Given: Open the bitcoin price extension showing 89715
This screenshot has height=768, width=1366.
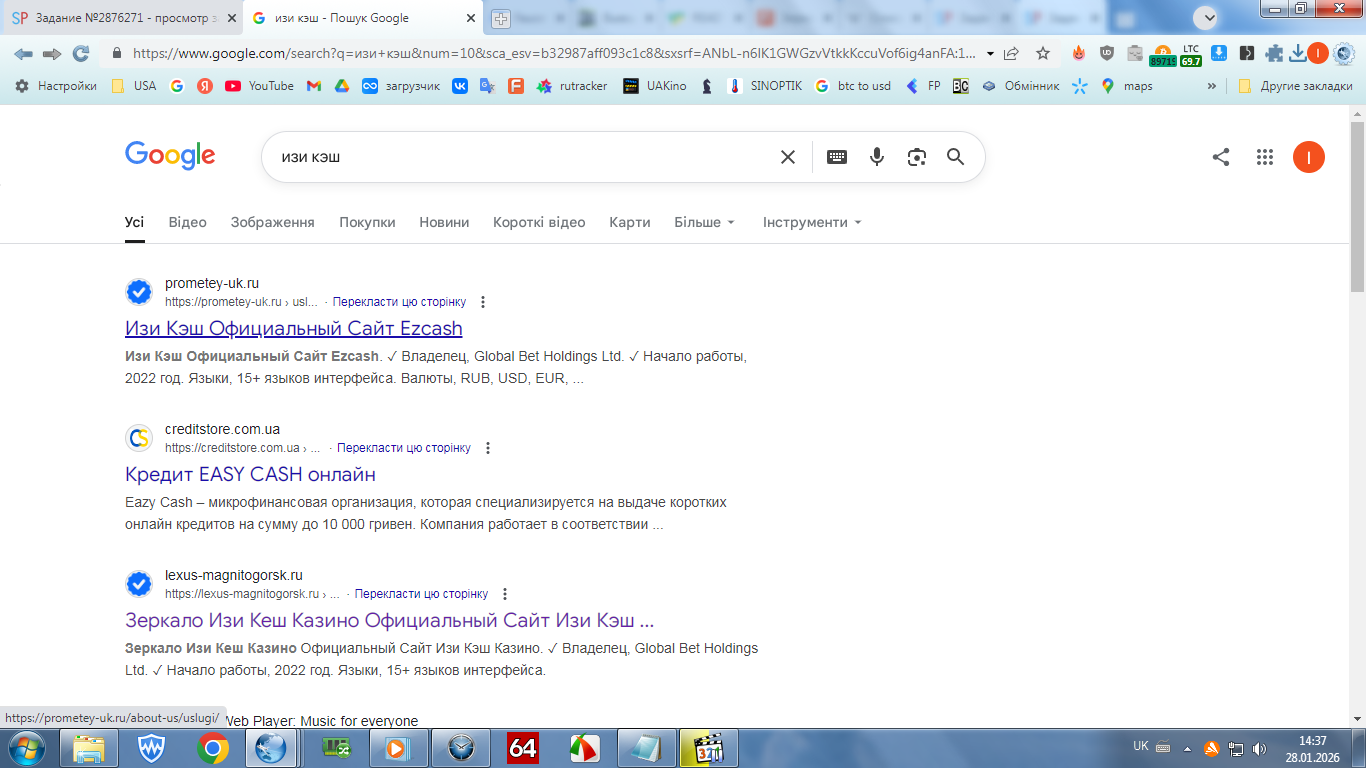Looking at the screenshot, I should pos(1162,55).
